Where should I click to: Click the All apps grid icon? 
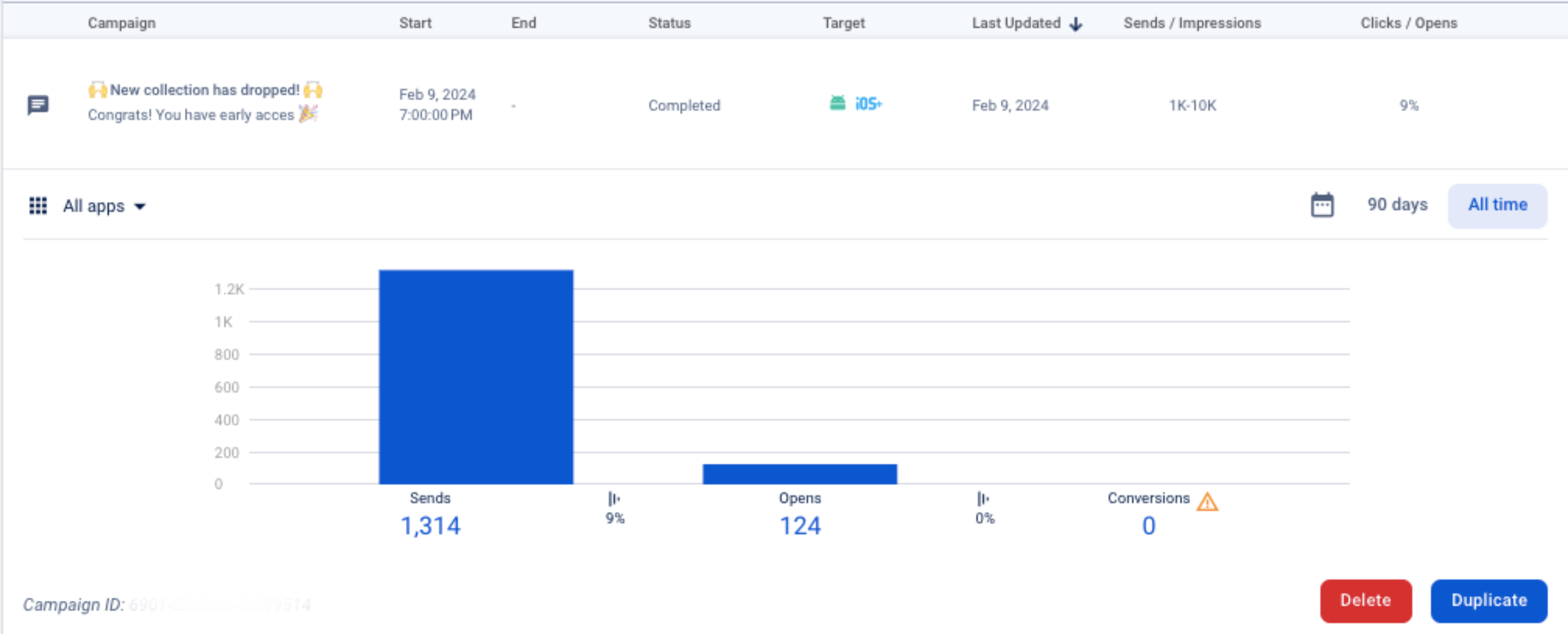[38, 206]
